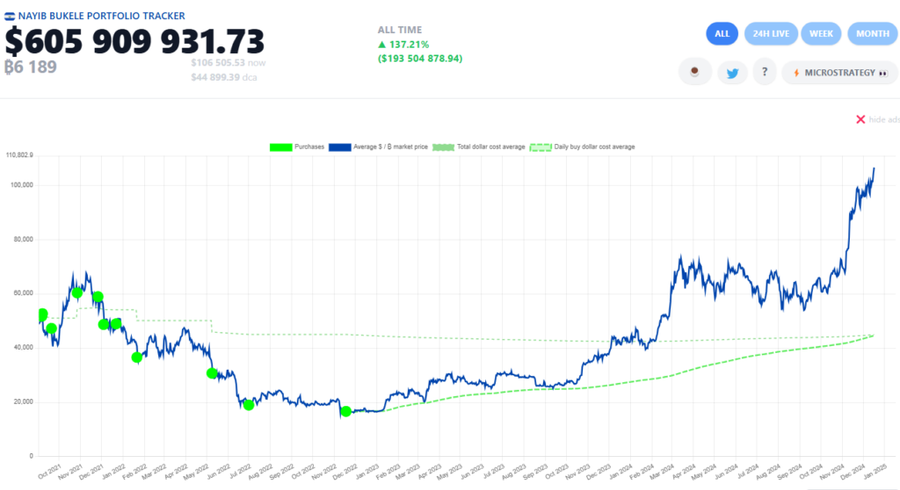The width and height of the screenshot is (900, 490).
Task: Click the 100,000 y-axis label
Action: point(22,185)
